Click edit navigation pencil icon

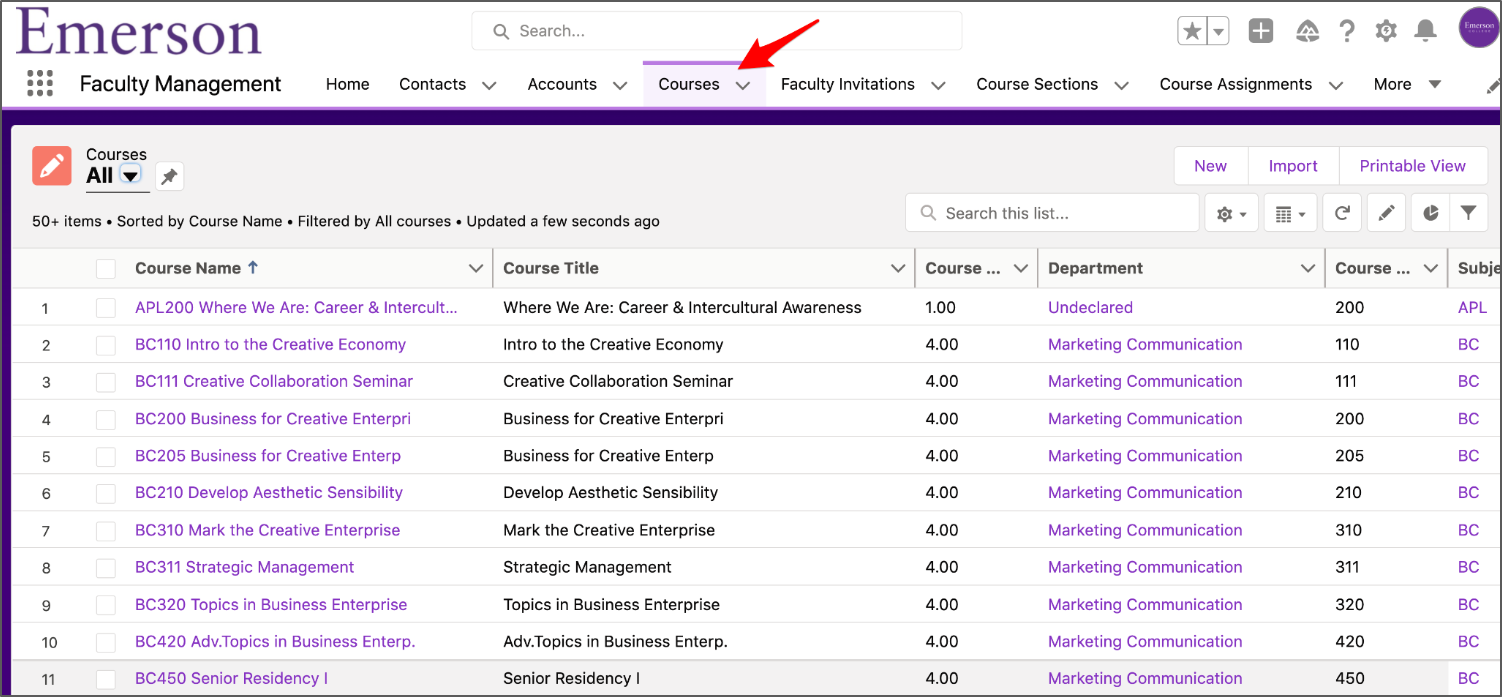pos(1493,85)
